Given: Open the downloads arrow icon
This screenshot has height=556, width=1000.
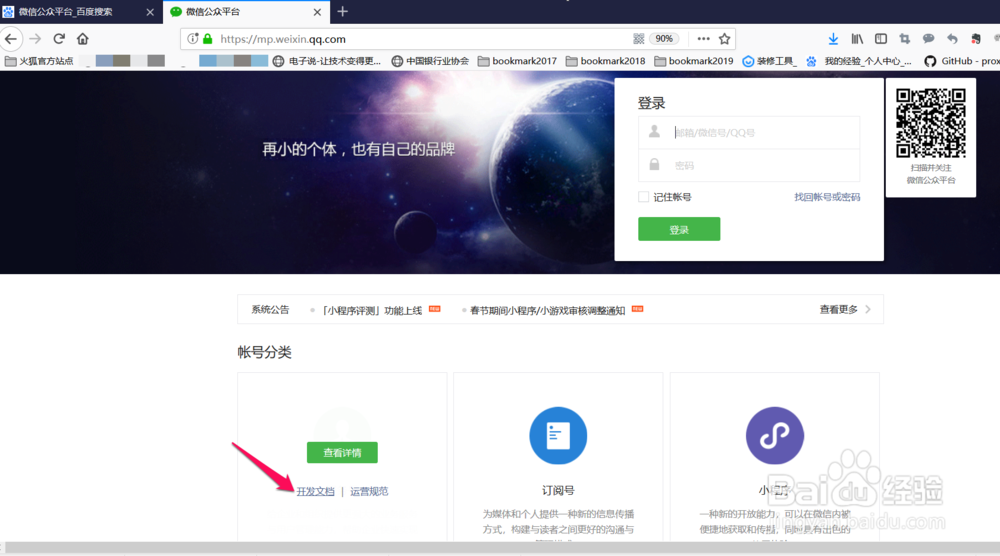Looking at the screenshot, I should click(x=833, y=39).
